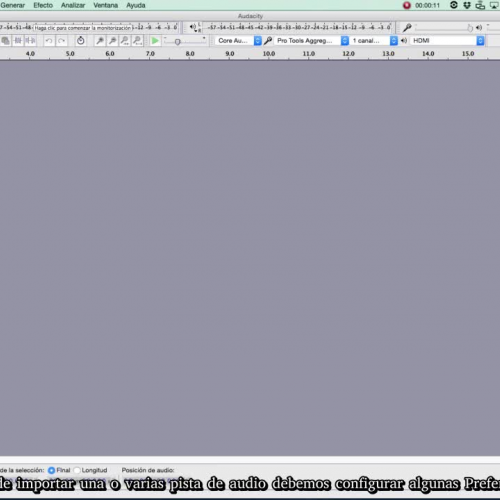Open the 1 canal channels dropdown
This screenshot has width=500, height=500.
click(x=375, y=41)
